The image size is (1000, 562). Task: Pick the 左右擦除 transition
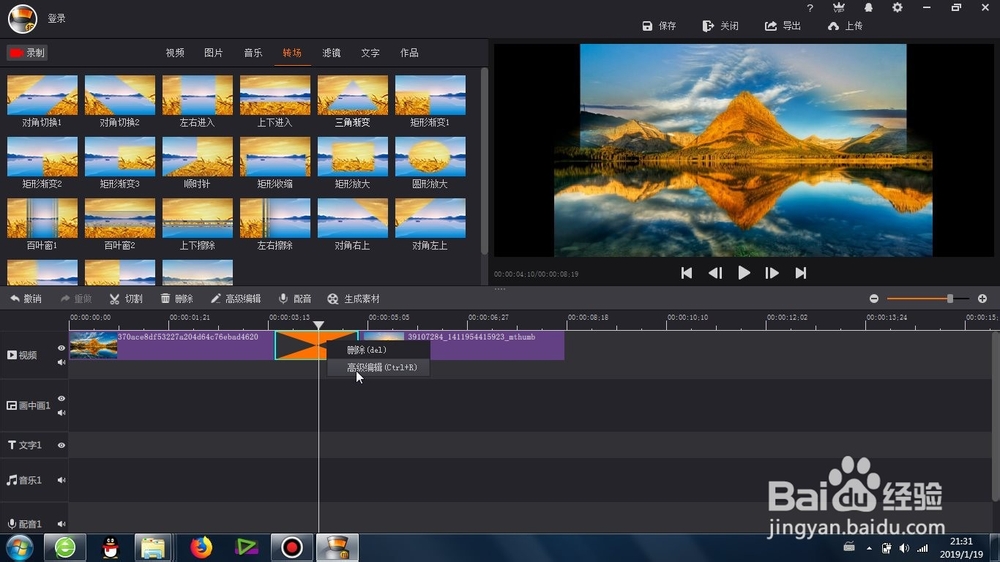pyautogui.click(x=275, y=218)
